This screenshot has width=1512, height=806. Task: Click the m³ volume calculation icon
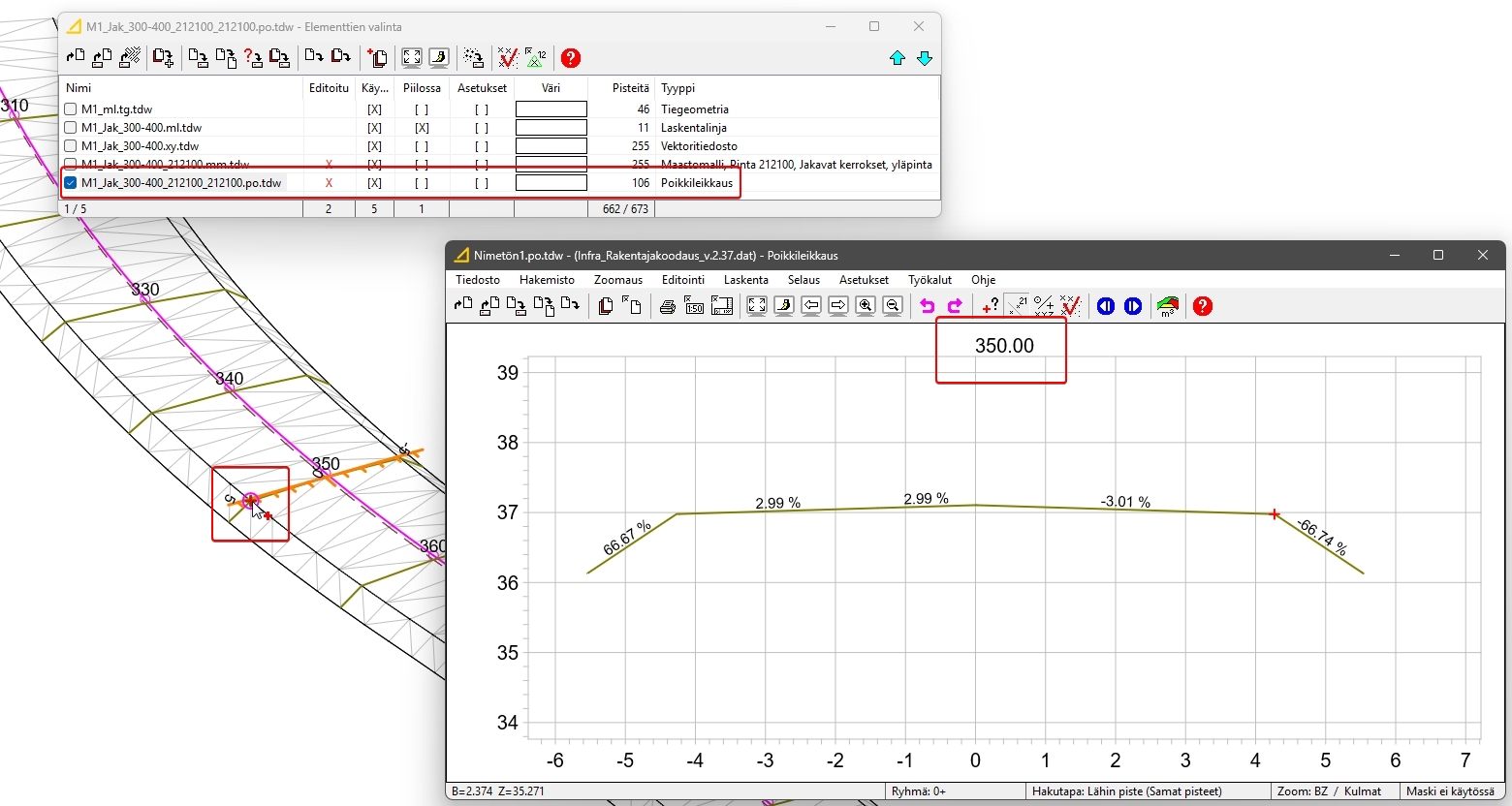[x=1168, y=306]
